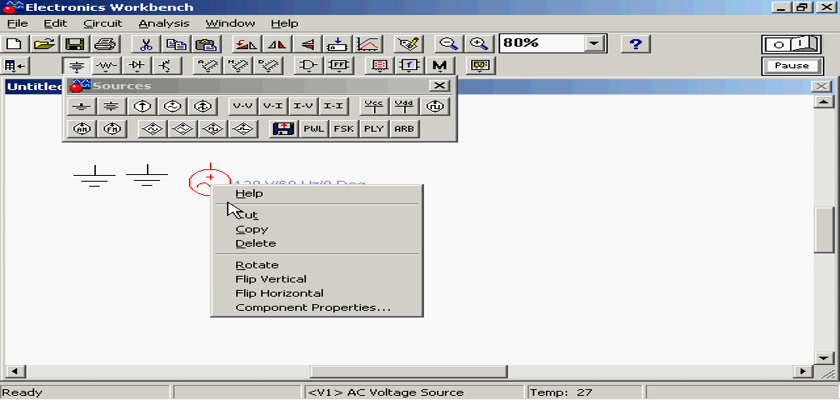
Task: Select the I-I controlled source button
Action: click(x=334, y=106)
